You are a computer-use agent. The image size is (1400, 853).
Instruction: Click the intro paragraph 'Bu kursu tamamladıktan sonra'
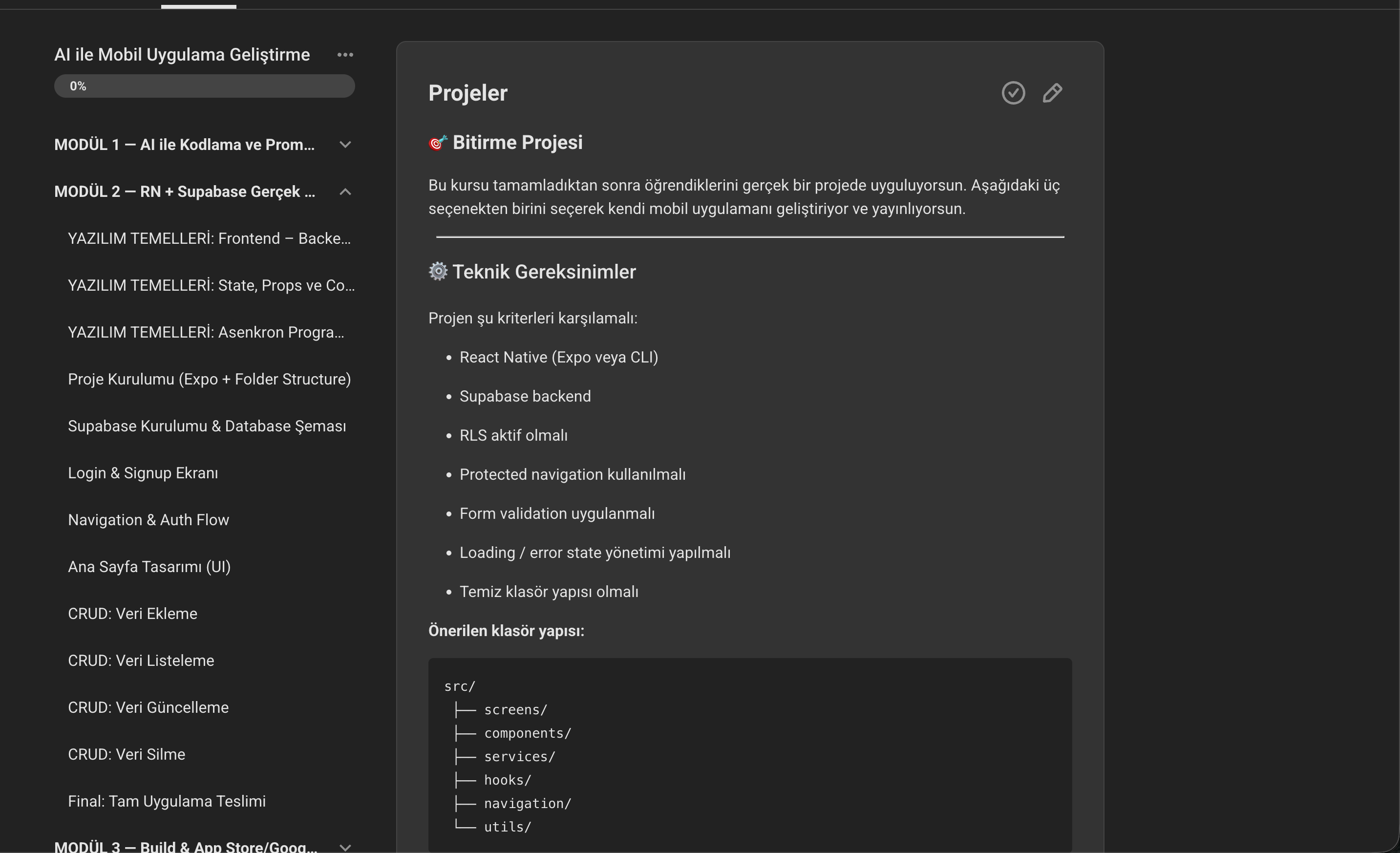tap(744, 196)
